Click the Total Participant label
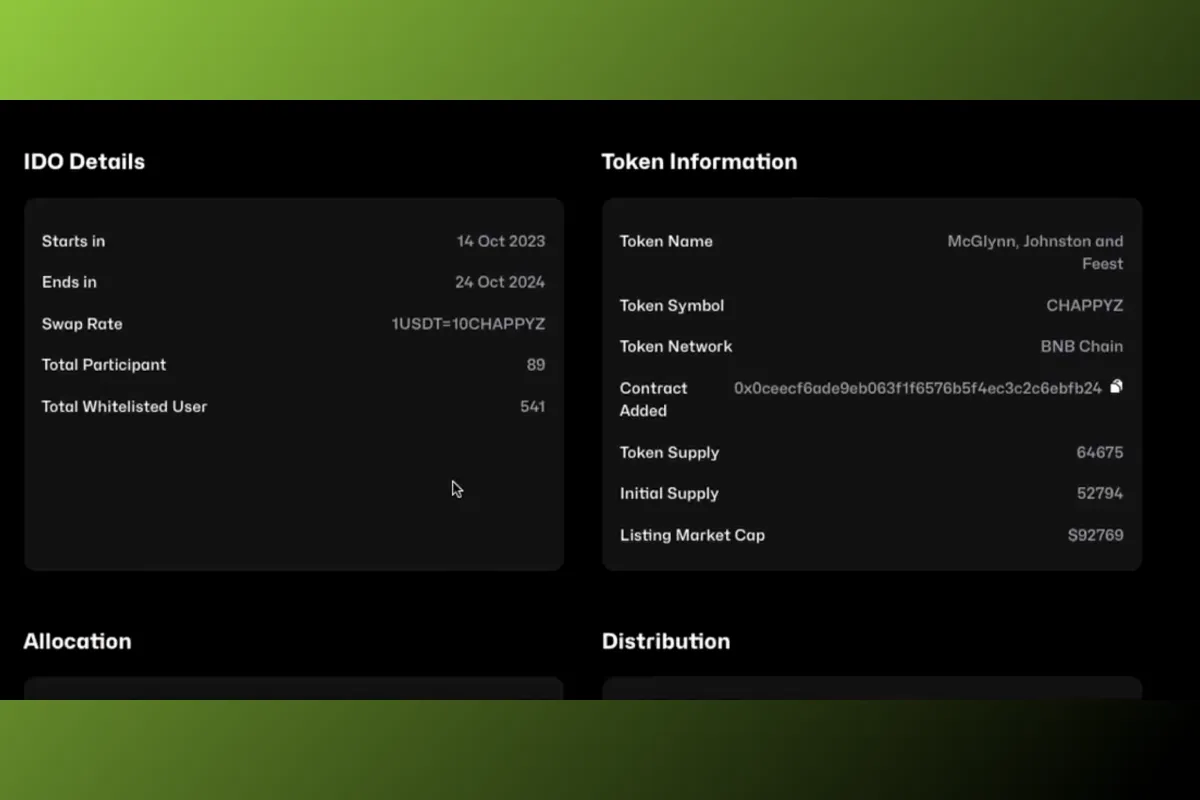This screenshot has height=800, width=1200. pyautogui.click(x=104, y=365)
